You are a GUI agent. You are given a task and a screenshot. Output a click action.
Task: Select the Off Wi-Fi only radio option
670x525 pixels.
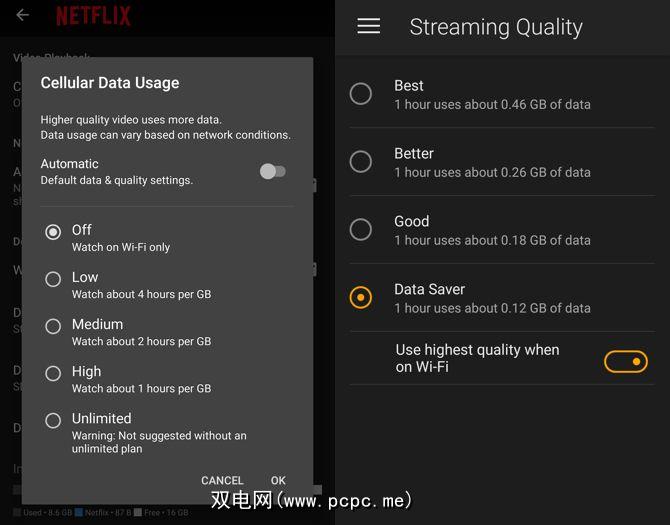pyautogui.click(x=53, y=232)
